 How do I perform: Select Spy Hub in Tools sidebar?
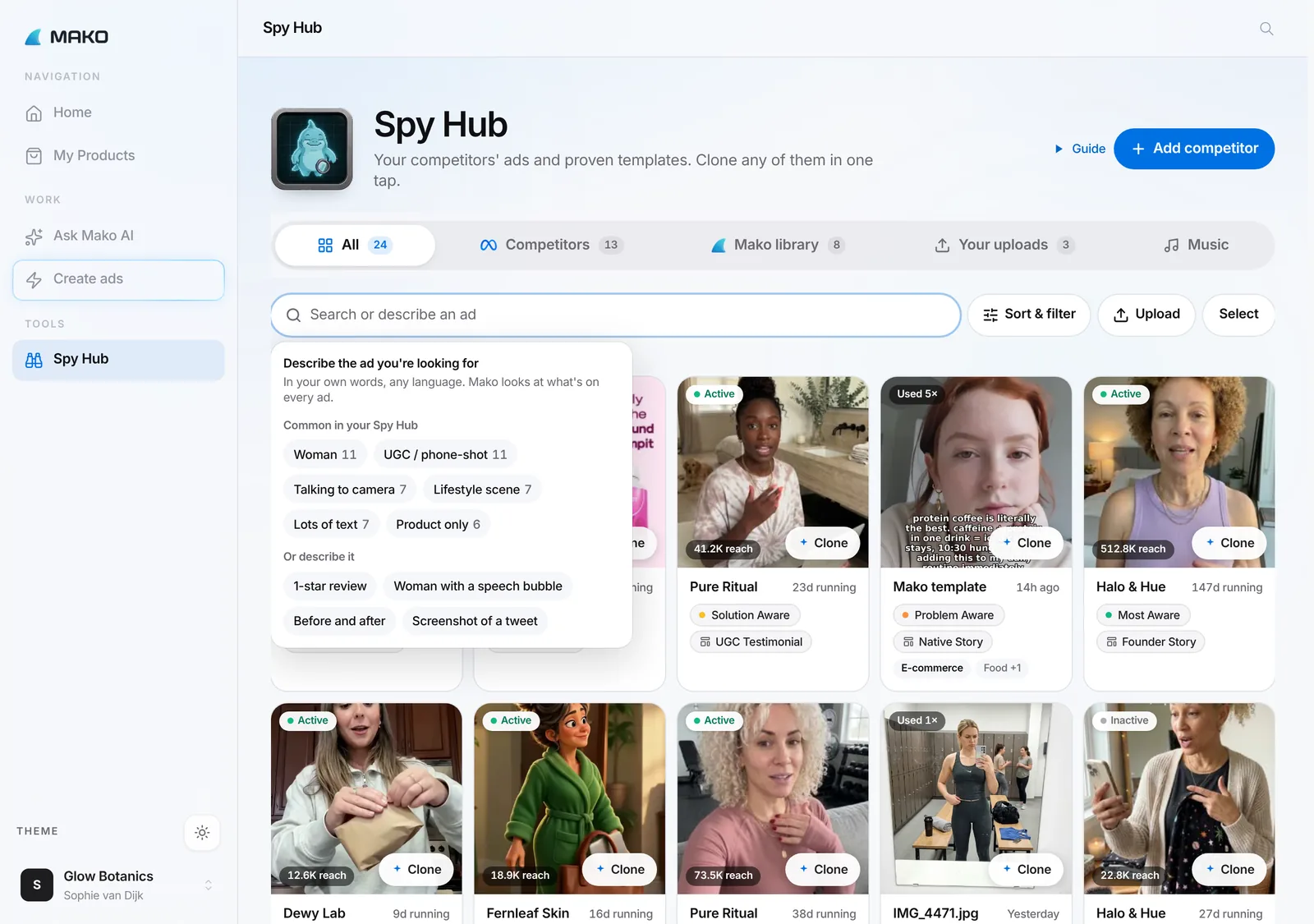tap(118, 359)
